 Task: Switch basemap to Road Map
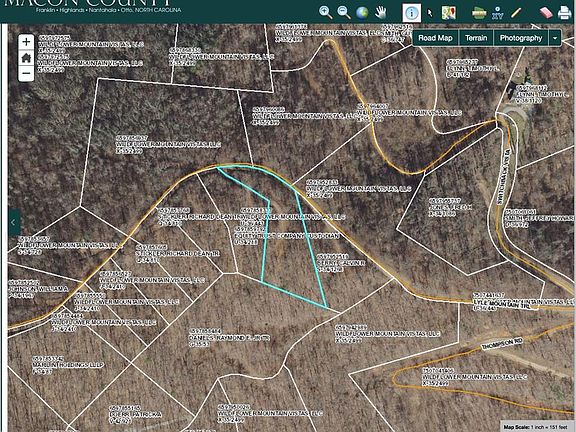435,38
